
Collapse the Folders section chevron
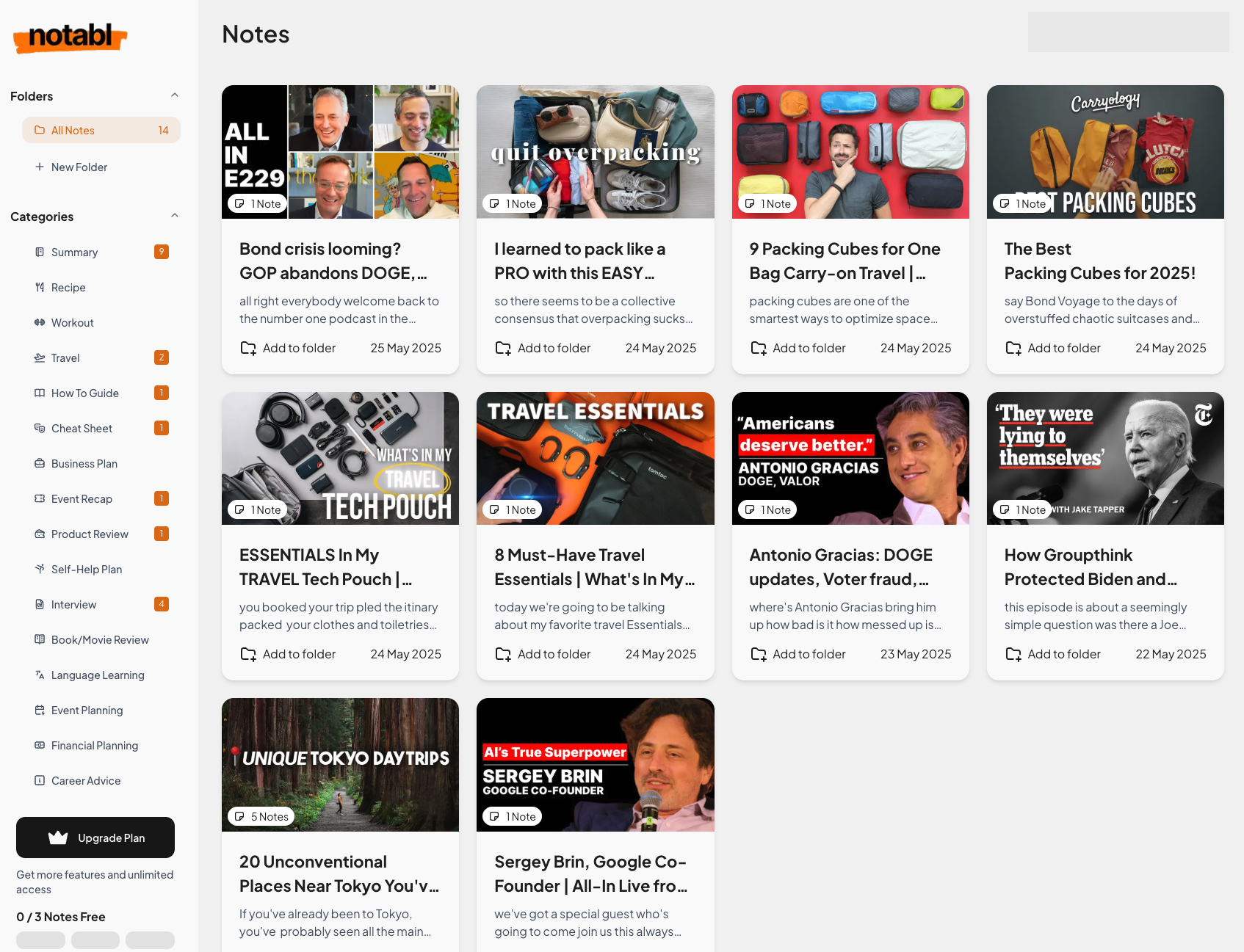(x=175, y=95)
